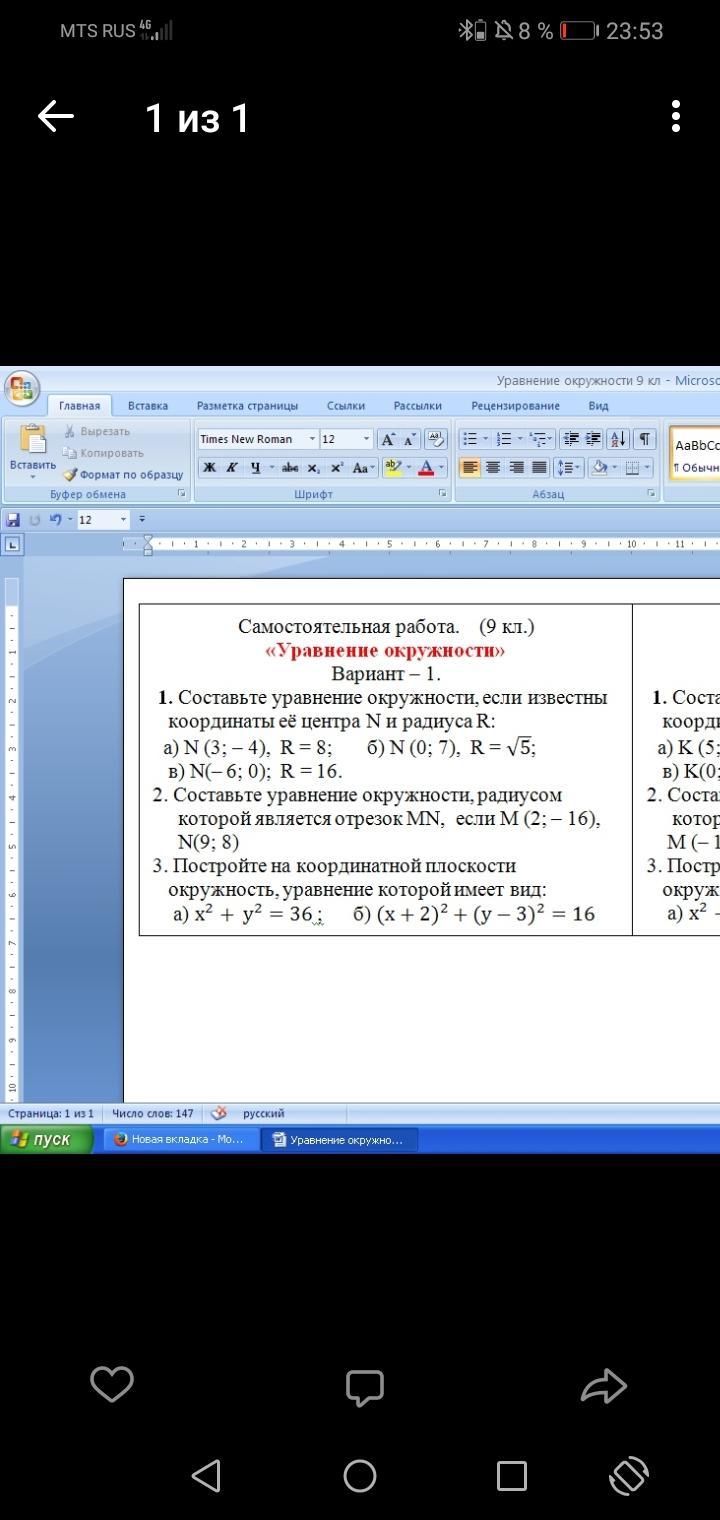Viewport: 720px width, 1520px height.
Task: Click the Sort (A-Z) icon
Action: tap(618, 439)
